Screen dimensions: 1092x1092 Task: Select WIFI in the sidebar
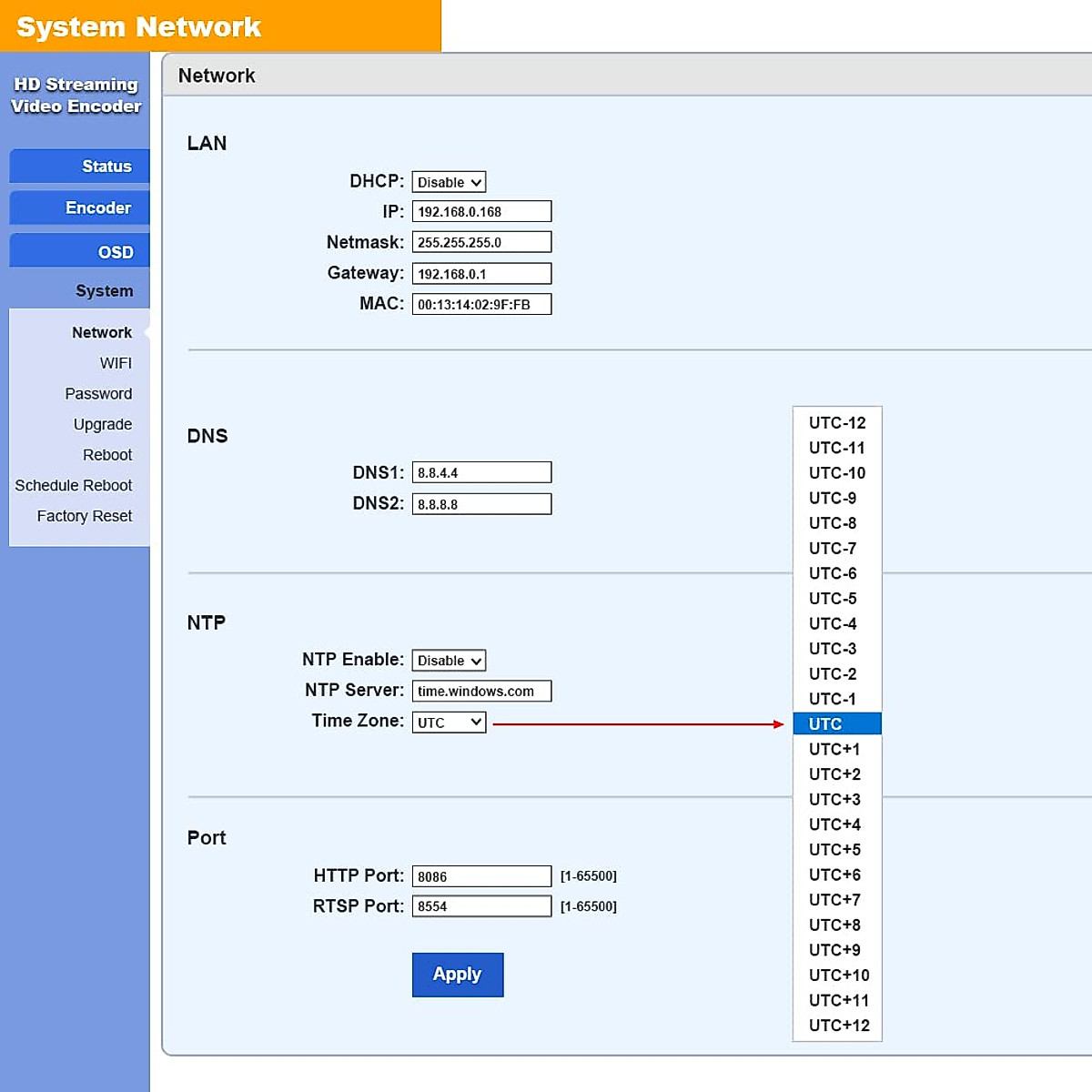(x=116, y=363)
